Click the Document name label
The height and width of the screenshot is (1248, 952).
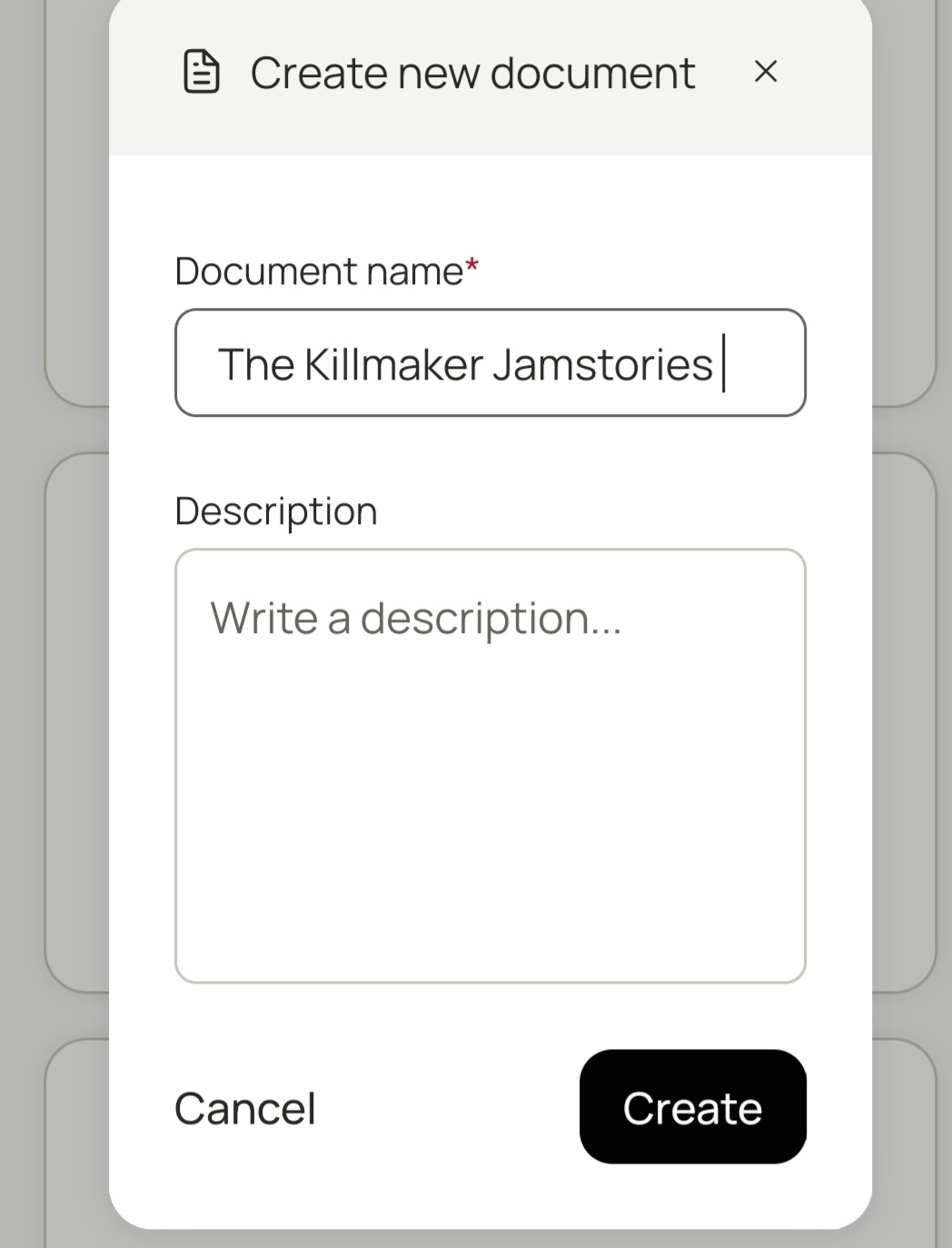pos(319,272)
